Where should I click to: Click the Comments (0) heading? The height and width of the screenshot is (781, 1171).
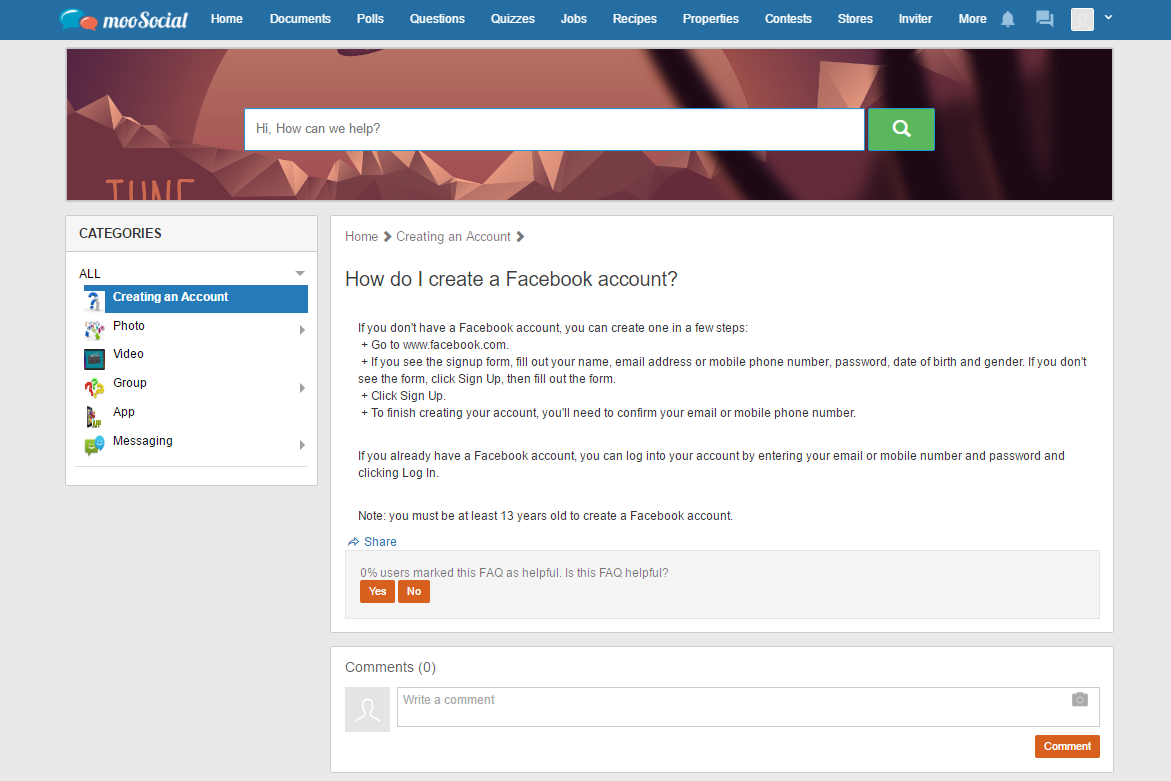(x=391, y=668)
